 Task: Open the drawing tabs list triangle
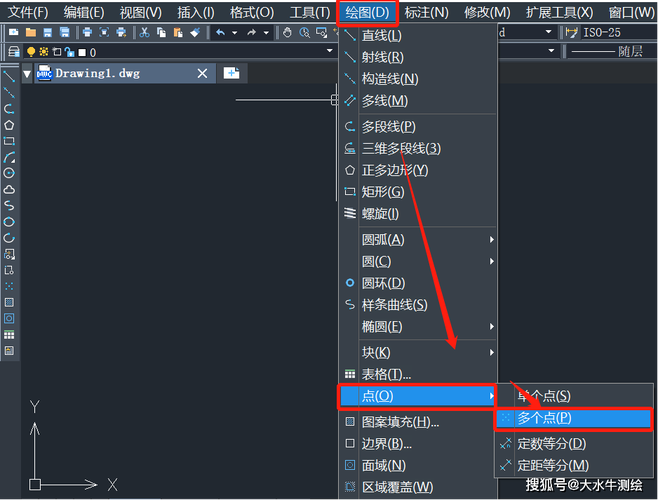coord(27,74)
